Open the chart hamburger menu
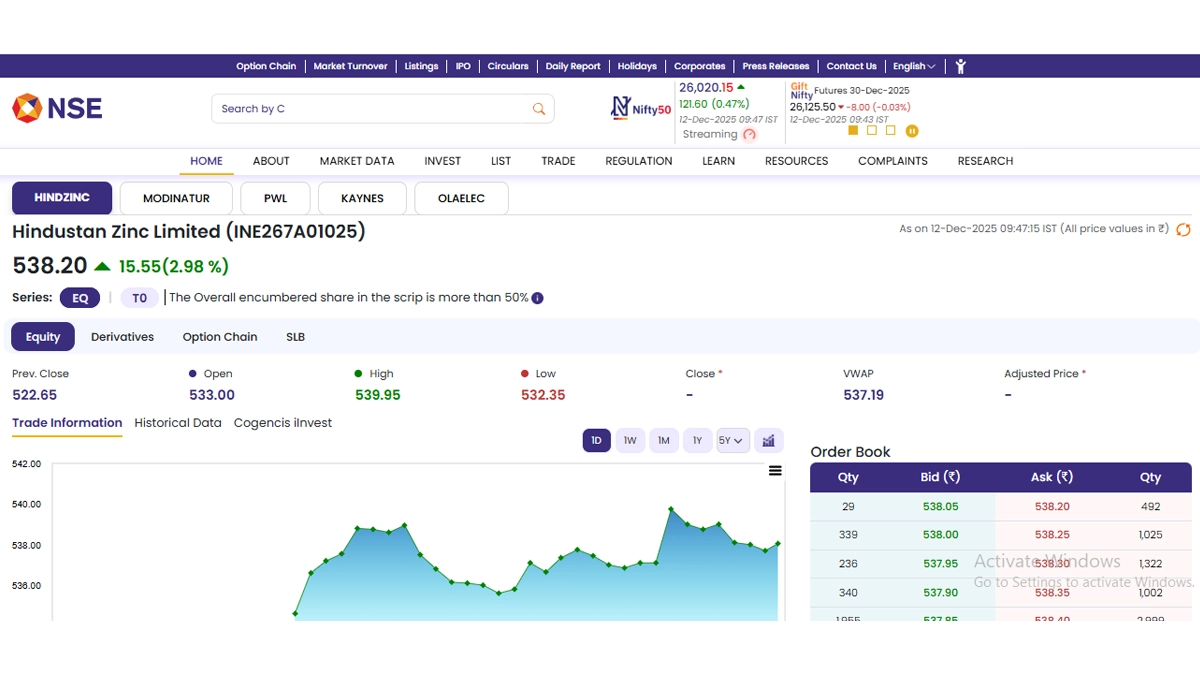 point(775,471)
